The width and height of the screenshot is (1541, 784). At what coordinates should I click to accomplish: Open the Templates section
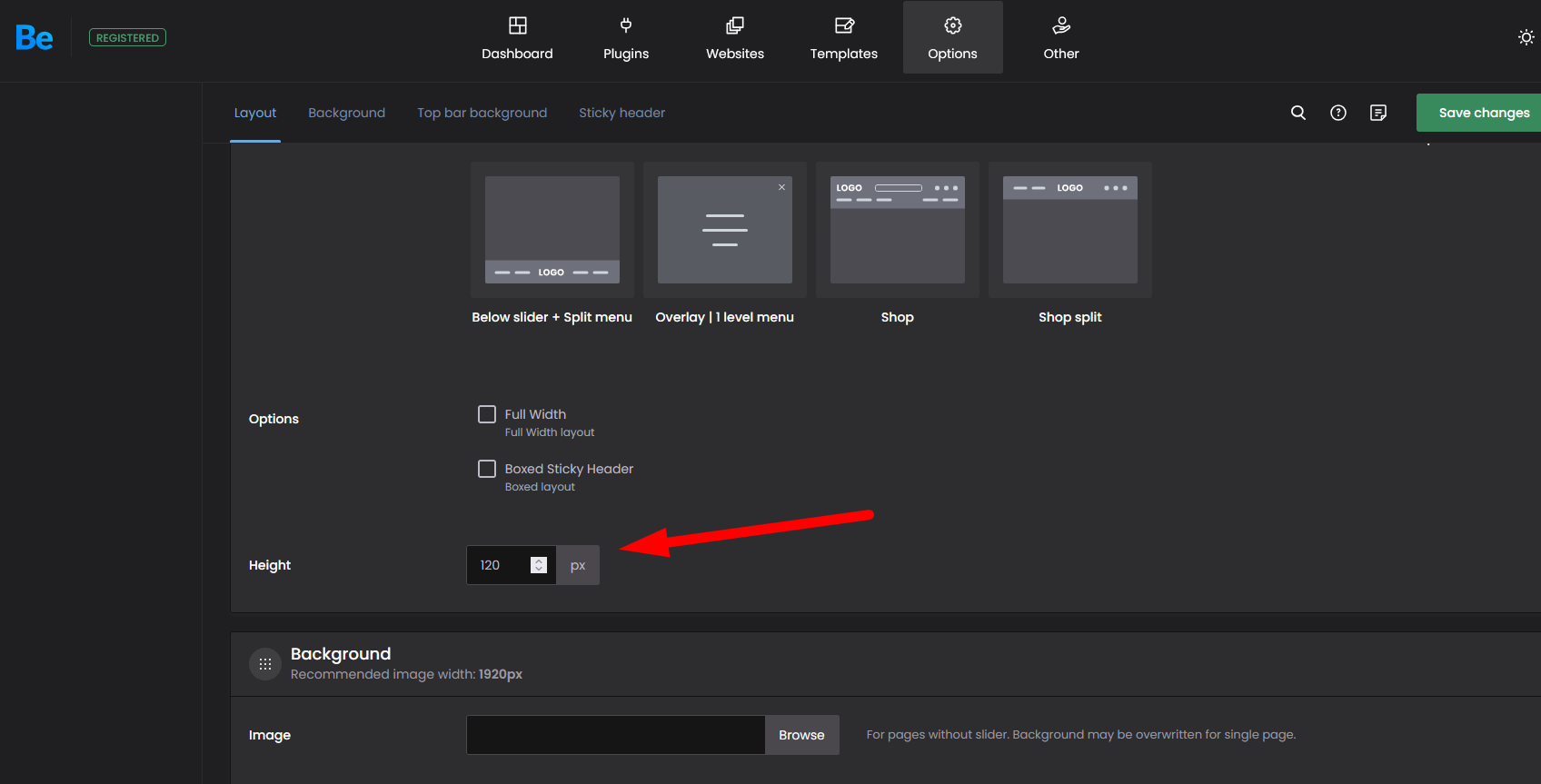coord(843,38)
